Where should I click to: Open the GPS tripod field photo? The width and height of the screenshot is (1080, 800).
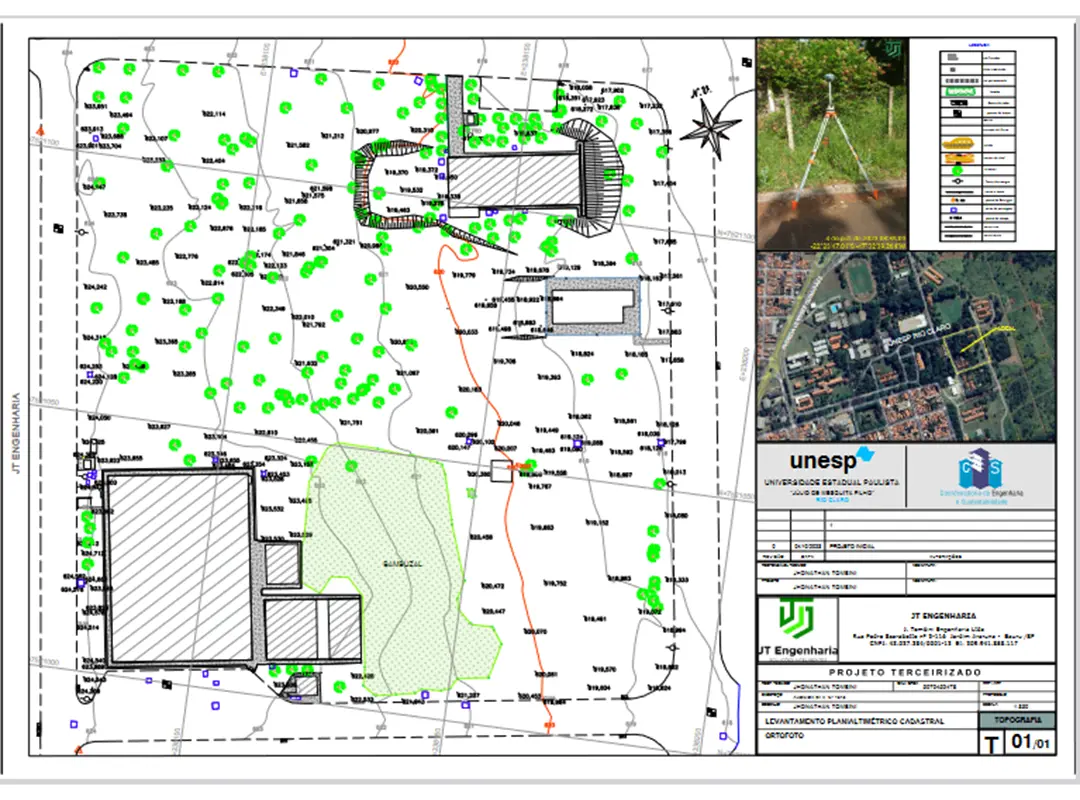831,143
